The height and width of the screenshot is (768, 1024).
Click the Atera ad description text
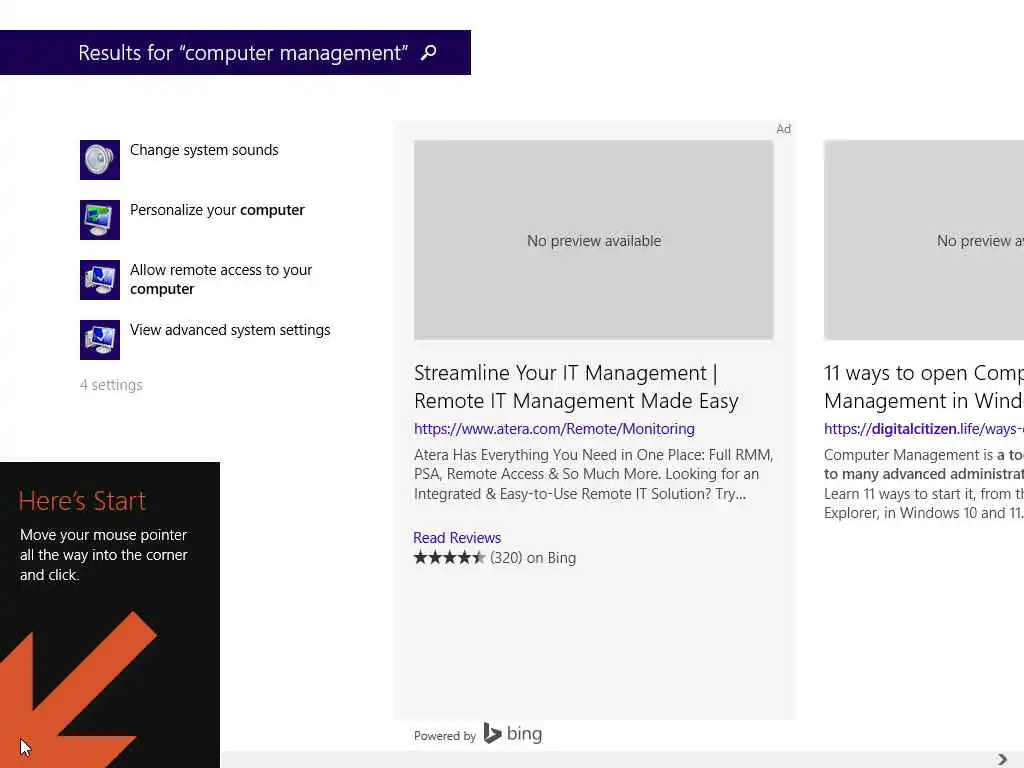(593, 474)
